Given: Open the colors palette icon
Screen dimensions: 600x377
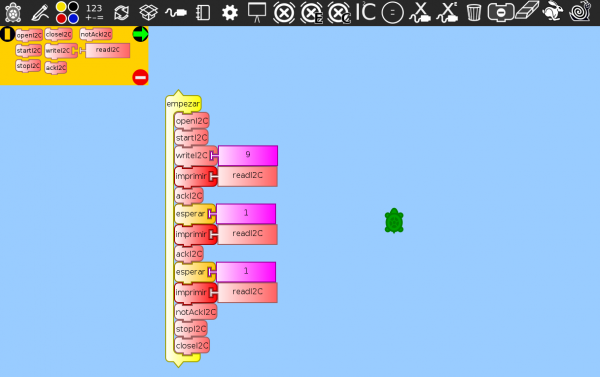Looking at the screenshot, I should 67,12.
